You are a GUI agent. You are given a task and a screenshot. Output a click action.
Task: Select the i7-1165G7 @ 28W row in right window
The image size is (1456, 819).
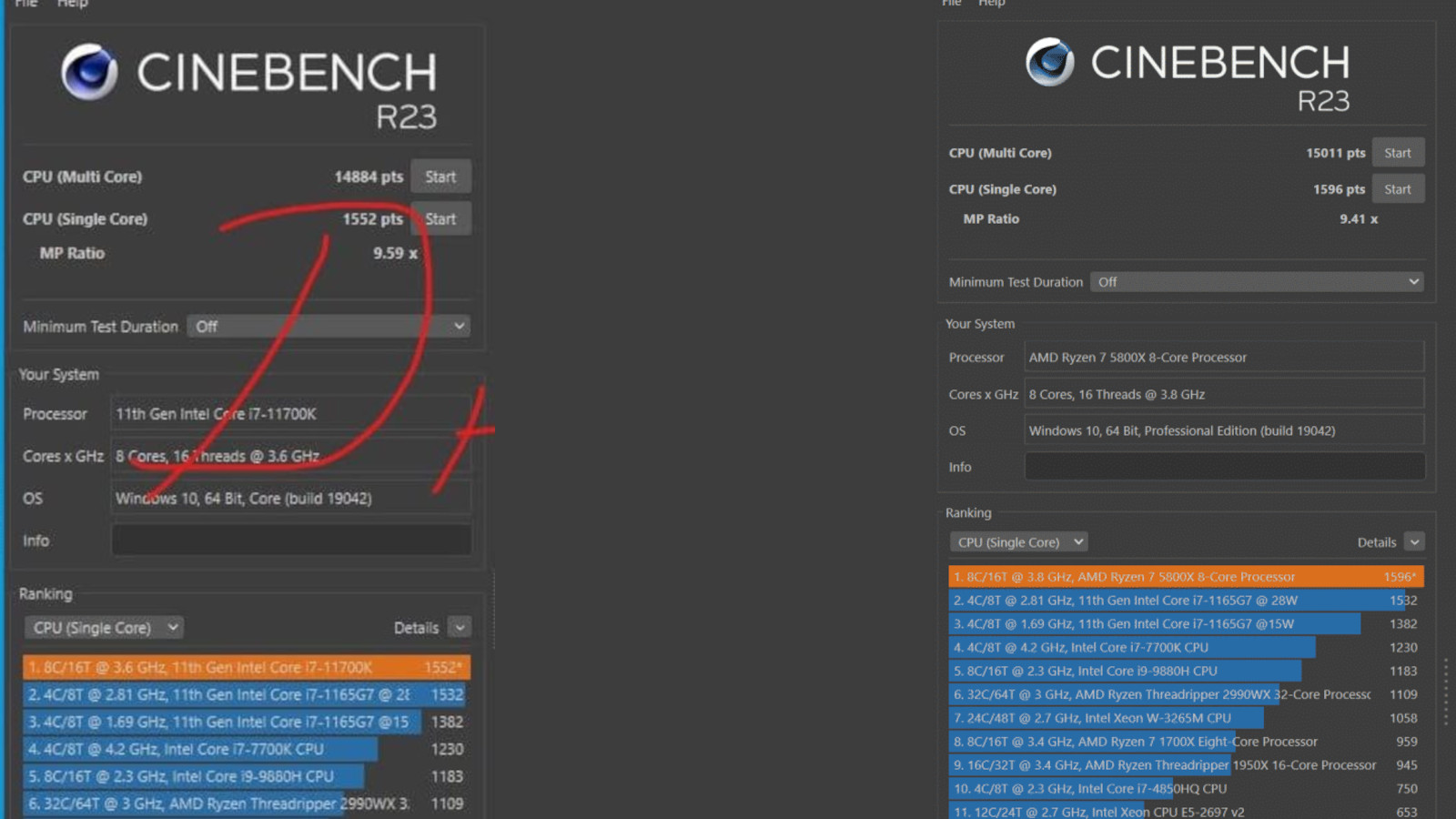coord(1186,601)
